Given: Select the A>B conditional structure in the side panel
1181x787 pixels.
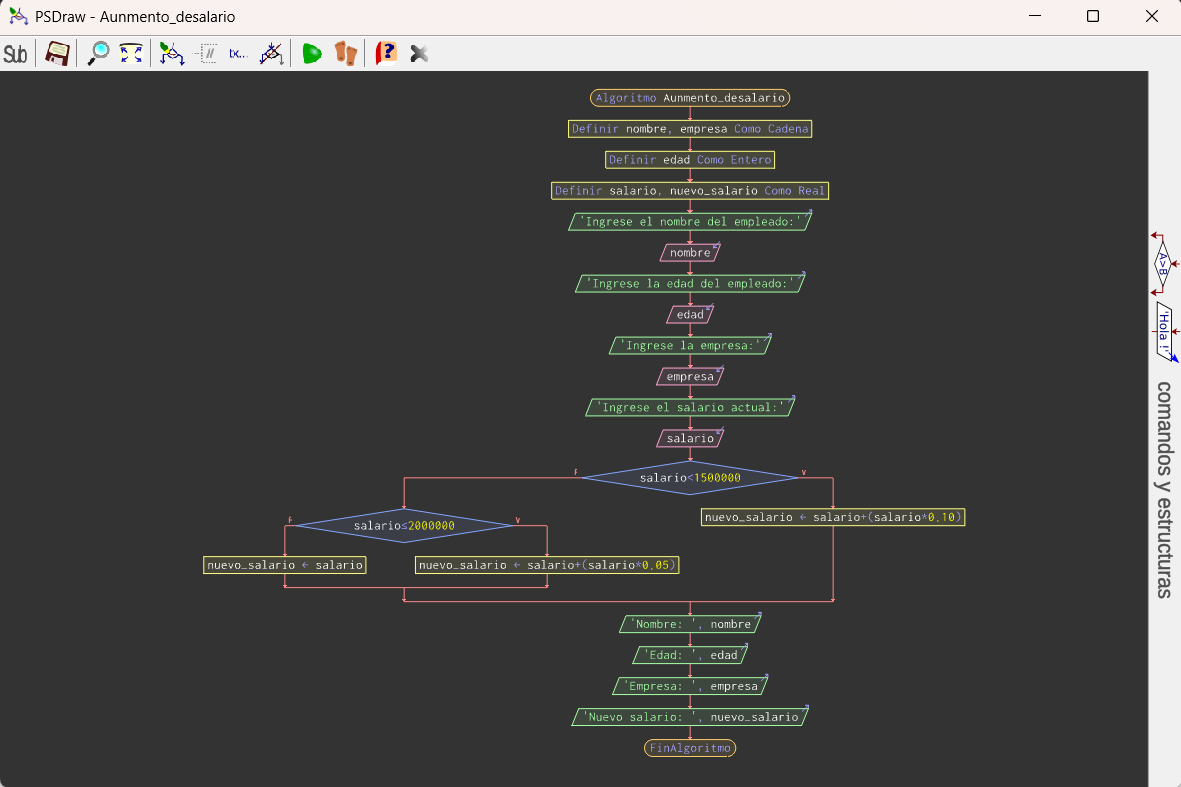Looking at the screenshot, I should (x=1163, y=264).
